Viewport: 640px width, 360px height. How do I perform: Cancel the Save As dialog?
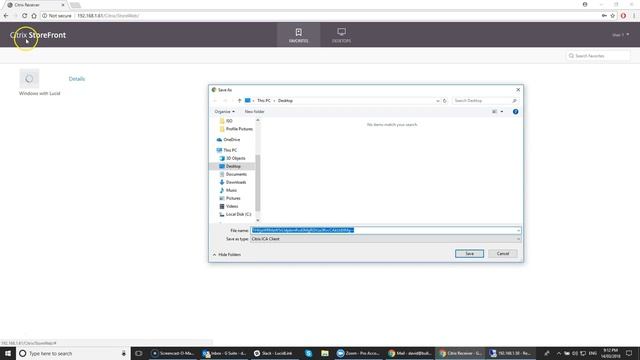(503, 253)
